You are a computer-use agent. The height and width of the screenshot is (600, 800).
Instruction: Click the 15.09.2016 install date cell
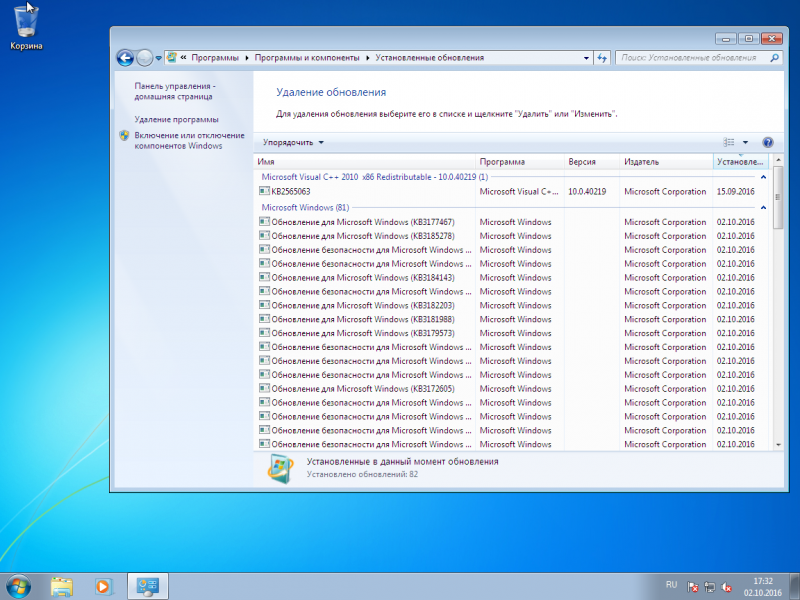click(735, 191)
